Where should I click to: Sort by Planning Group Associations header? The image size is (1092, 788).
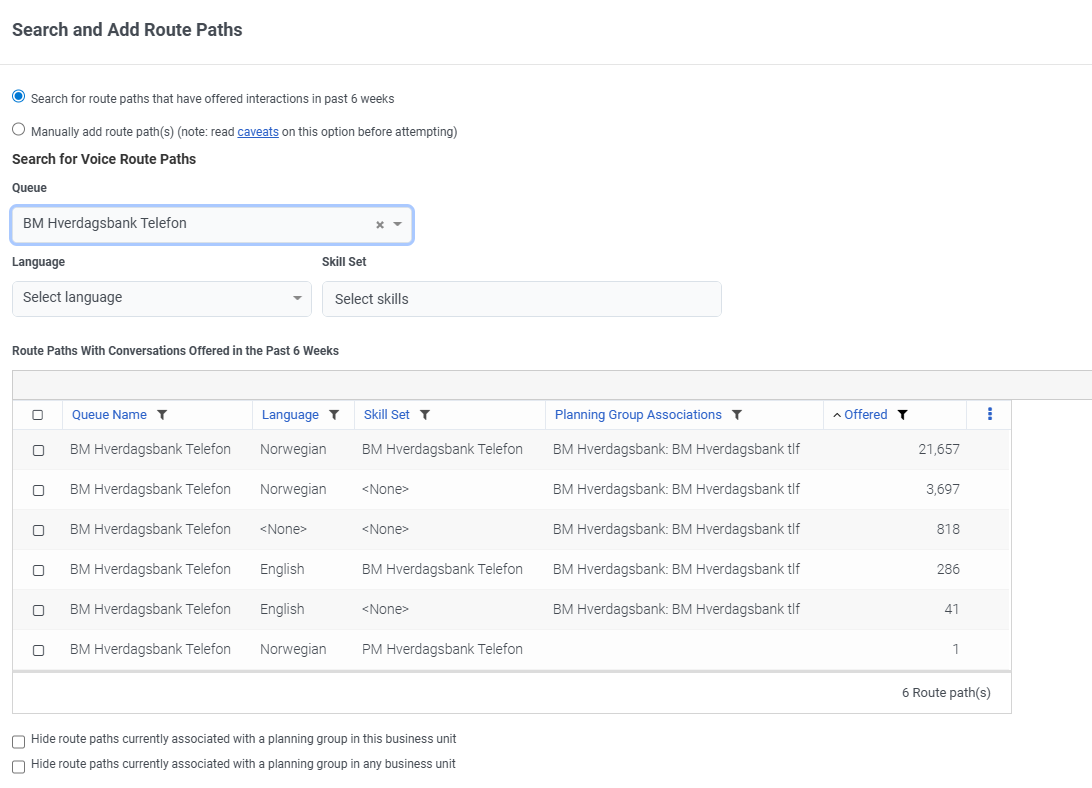pos(638,415)
